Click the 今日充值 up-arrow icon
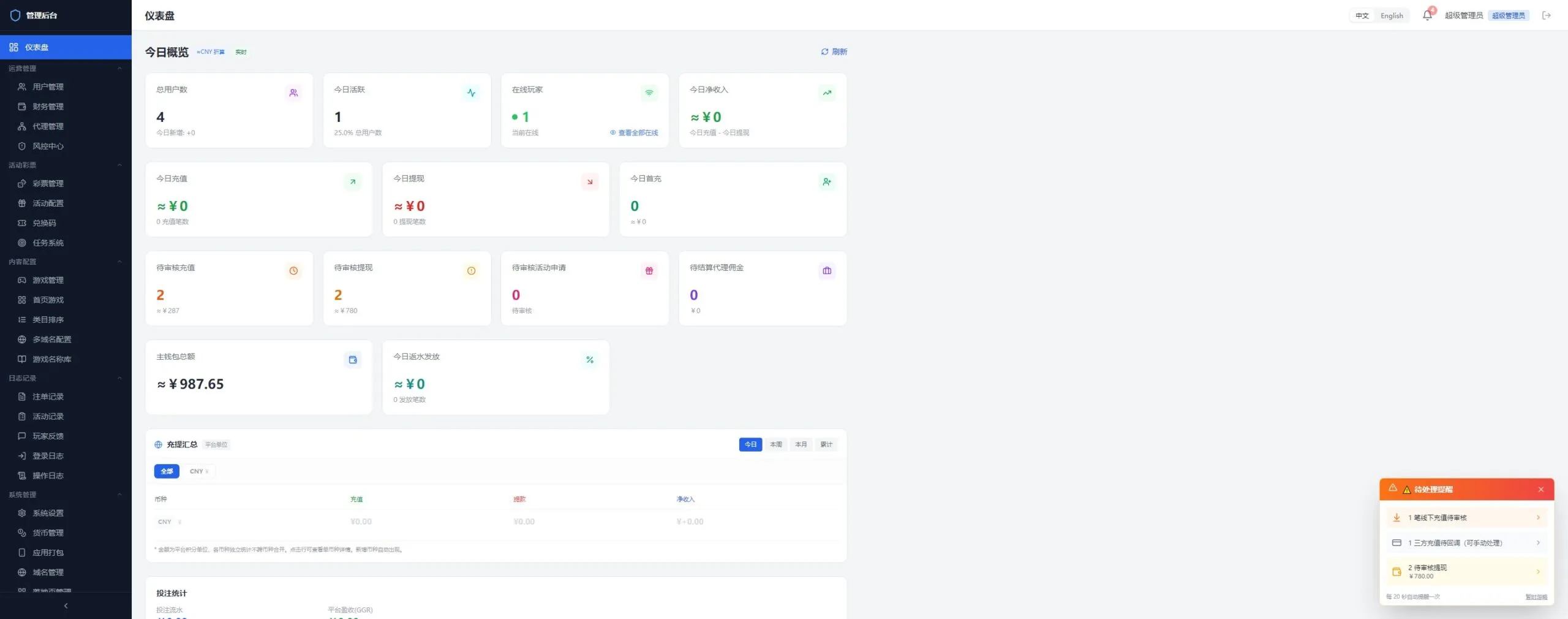This screenshot has width=1568, height=619. pyautogui.click(x=352, y=181)
